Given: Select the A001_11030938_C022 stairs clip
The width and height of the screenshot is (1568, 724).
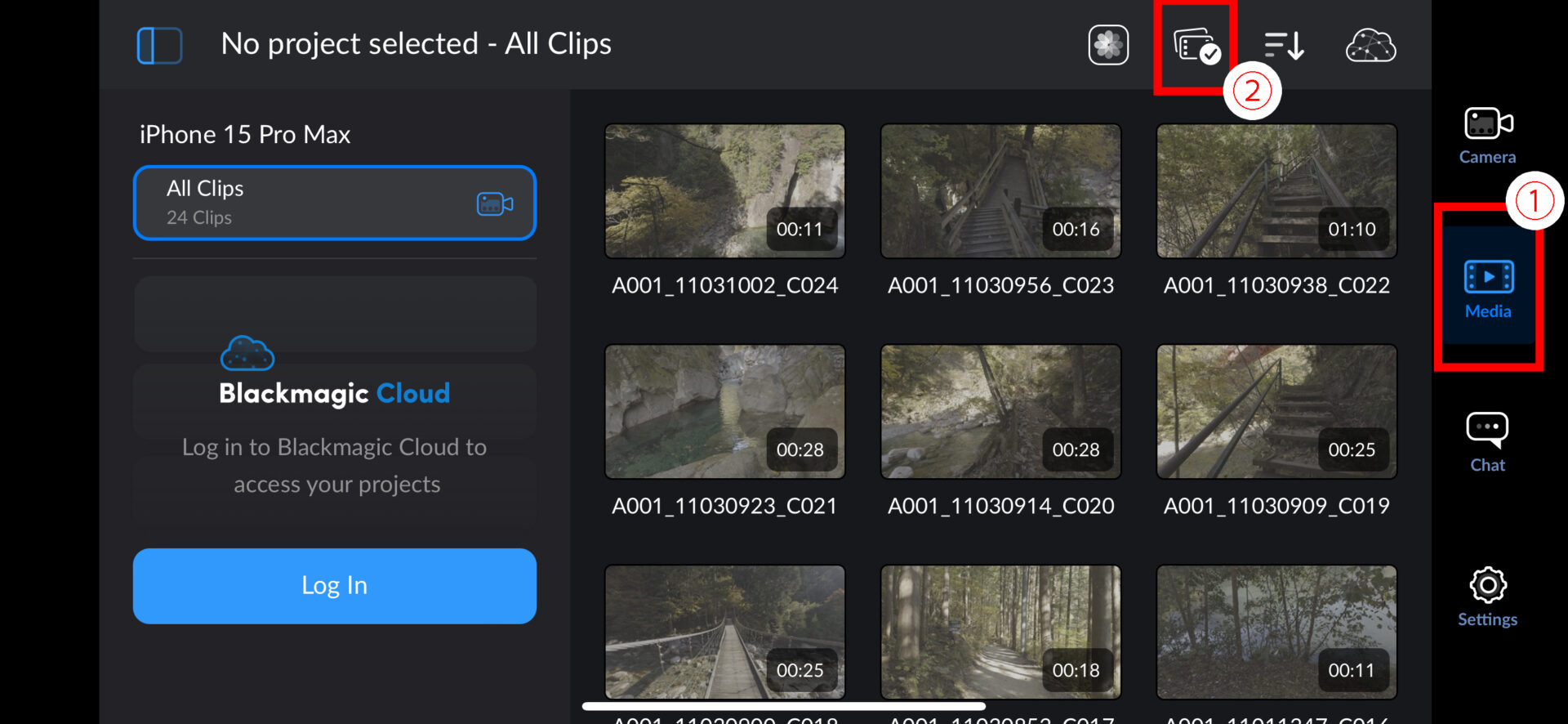Looking at the screenshot, I should point(1276,191).
